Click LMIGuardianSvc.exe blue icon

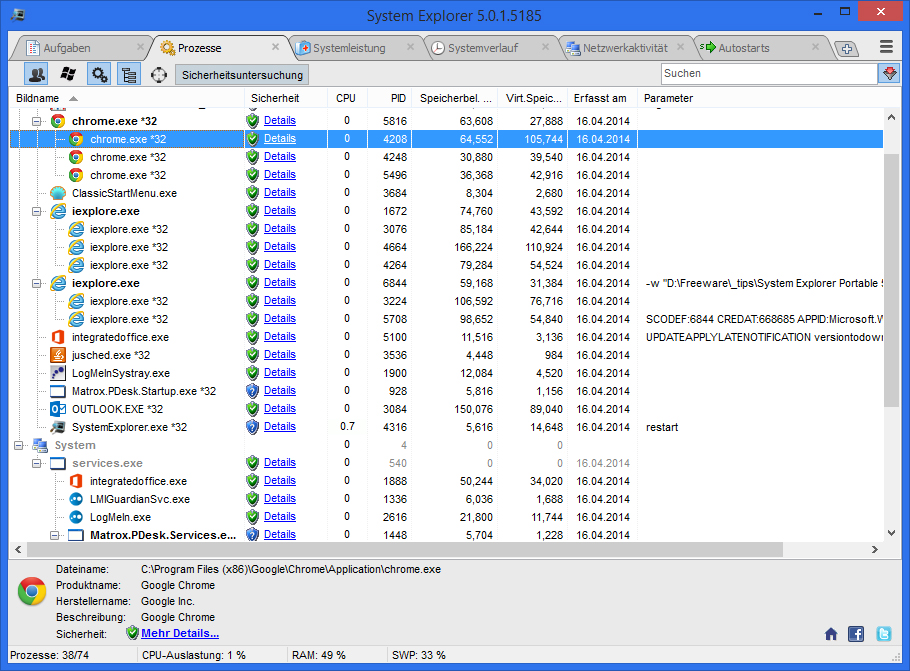click(76, 499)
